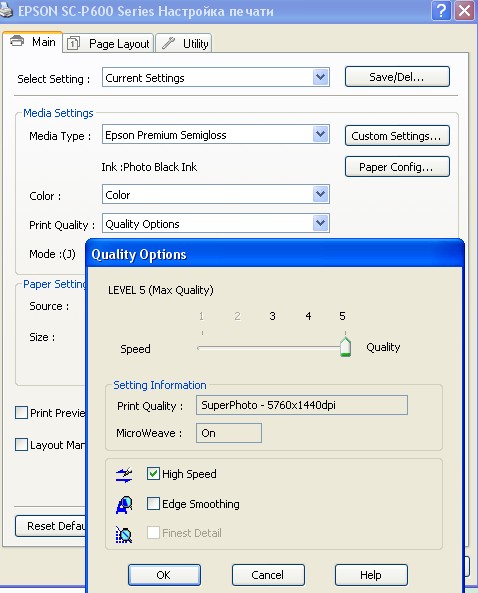Viewport: 478px width, 593px height.
Task: Go to the Utility tab
Action: coord(184,43)
